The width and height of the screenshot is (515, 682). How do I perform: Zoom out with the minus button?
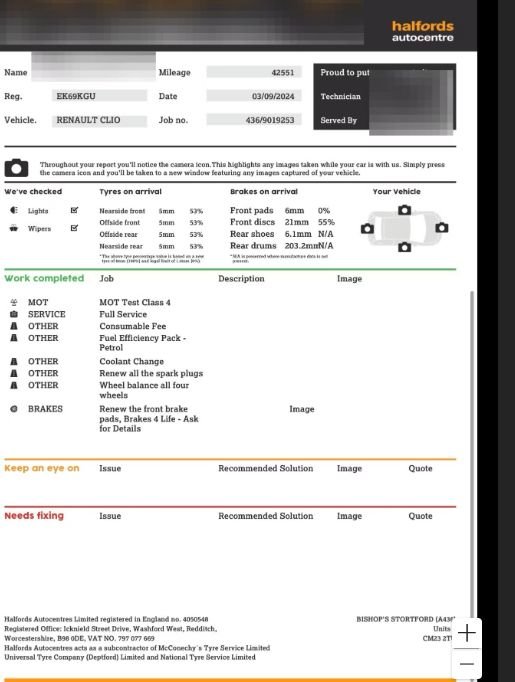466,664
